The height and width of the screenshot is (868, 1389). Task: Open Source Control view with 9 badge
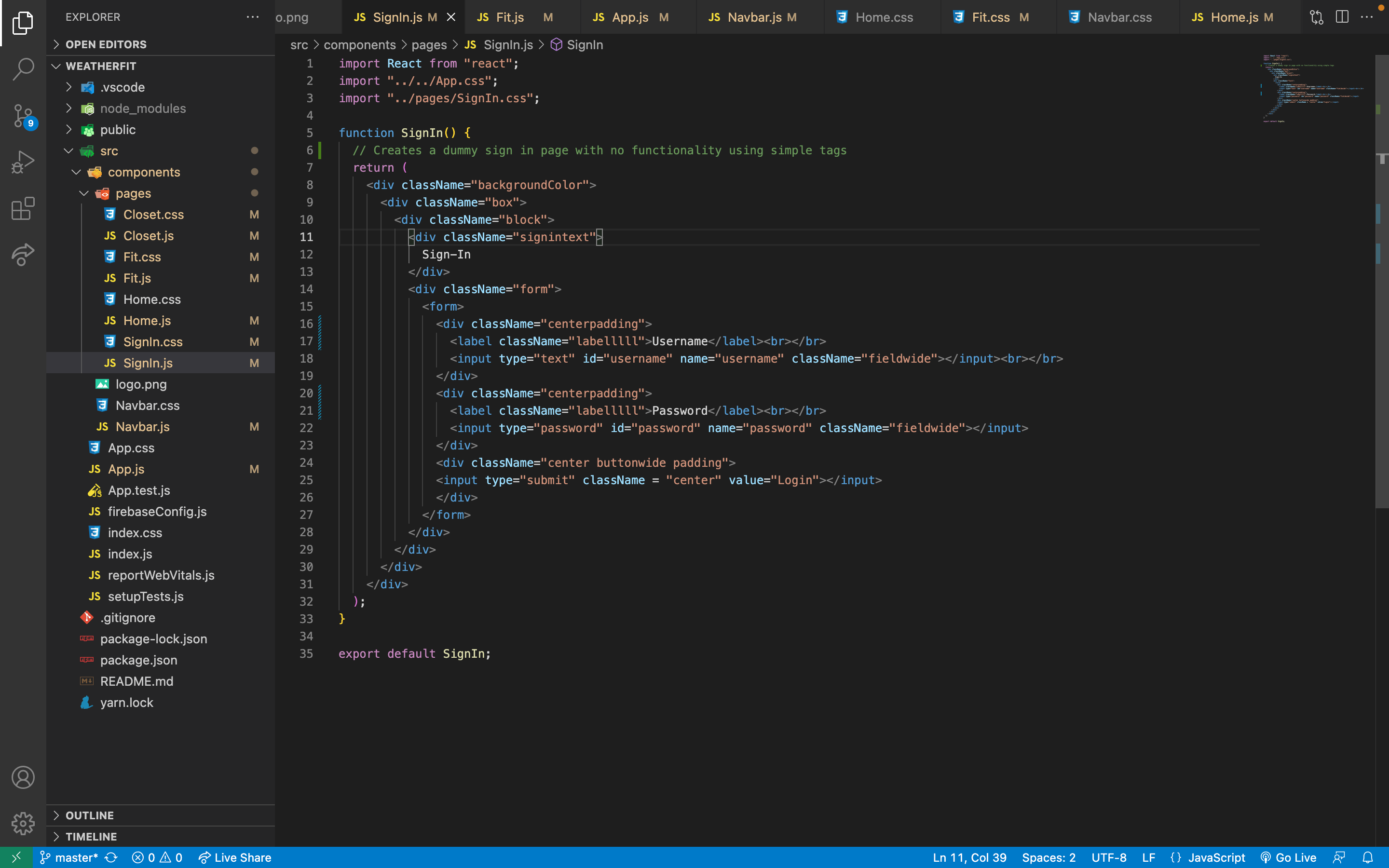(23, 116)
